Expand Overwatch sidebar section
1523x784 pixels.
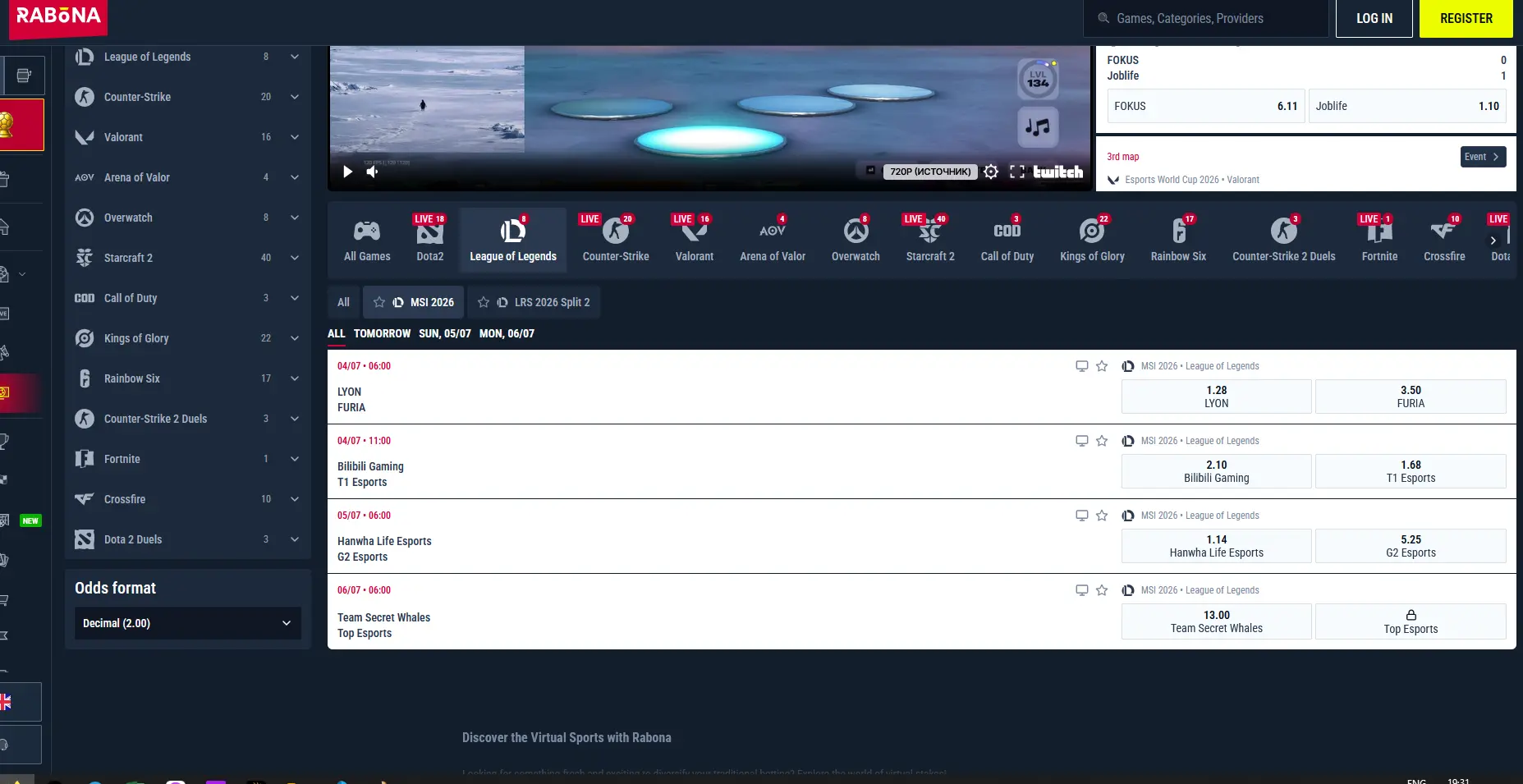(295, 218)
